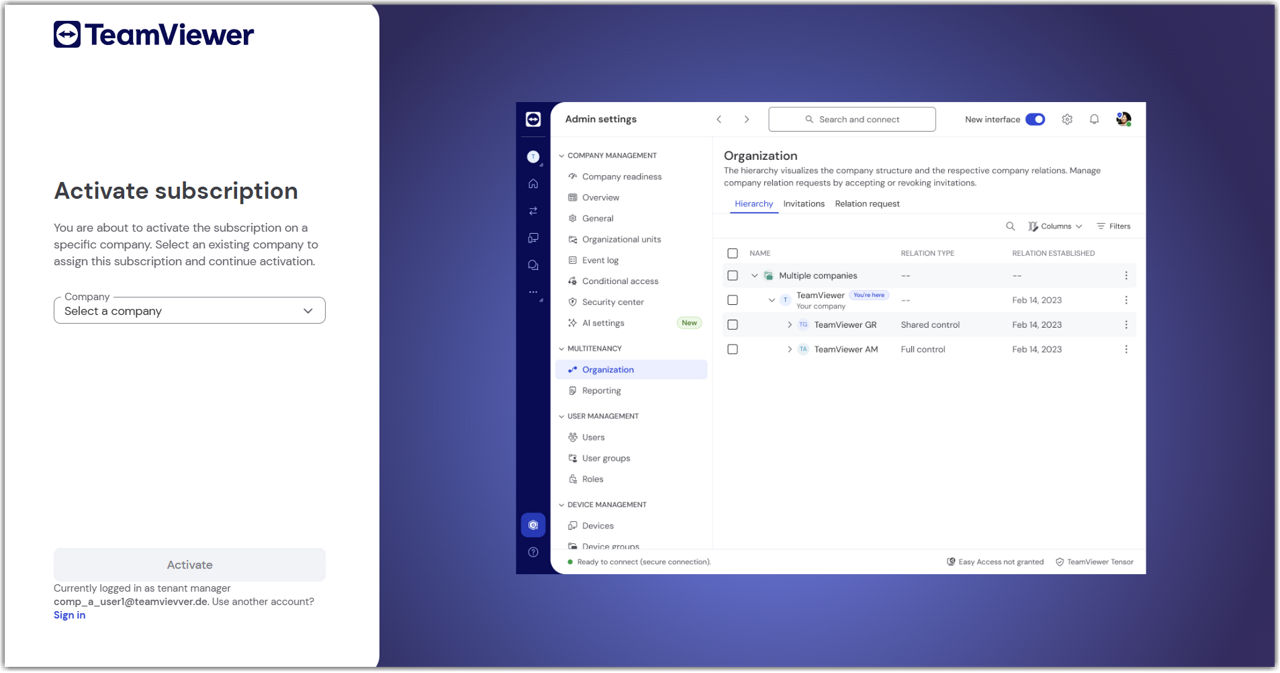
Task: Click the Search and connect field
Action: coord(852,119)
